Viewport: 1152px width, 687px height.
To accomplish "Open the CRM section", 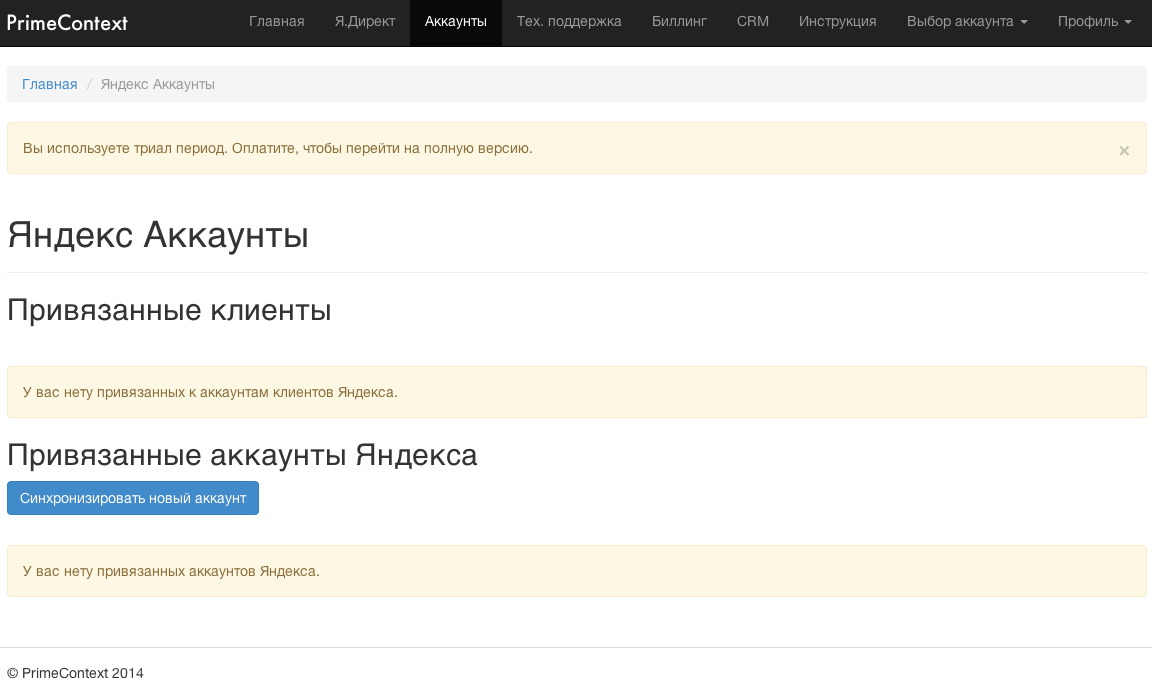I will [x=752, y=22].
